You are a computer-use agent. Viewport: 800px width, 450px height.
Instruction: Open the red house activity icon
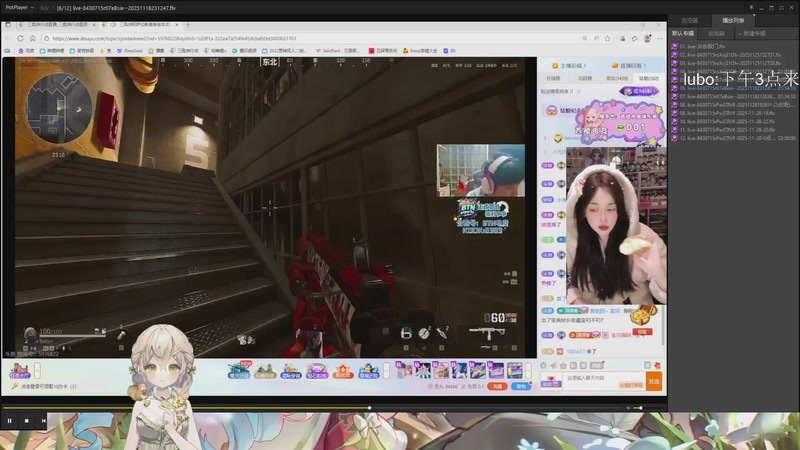[343, 371]
